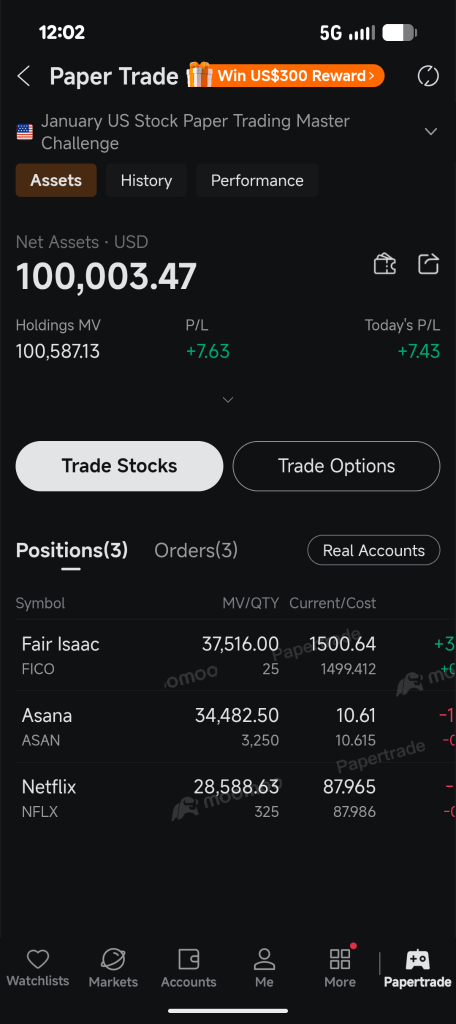
Task: Open the Win US$300 Reward banner
Action: pos(286,76)
